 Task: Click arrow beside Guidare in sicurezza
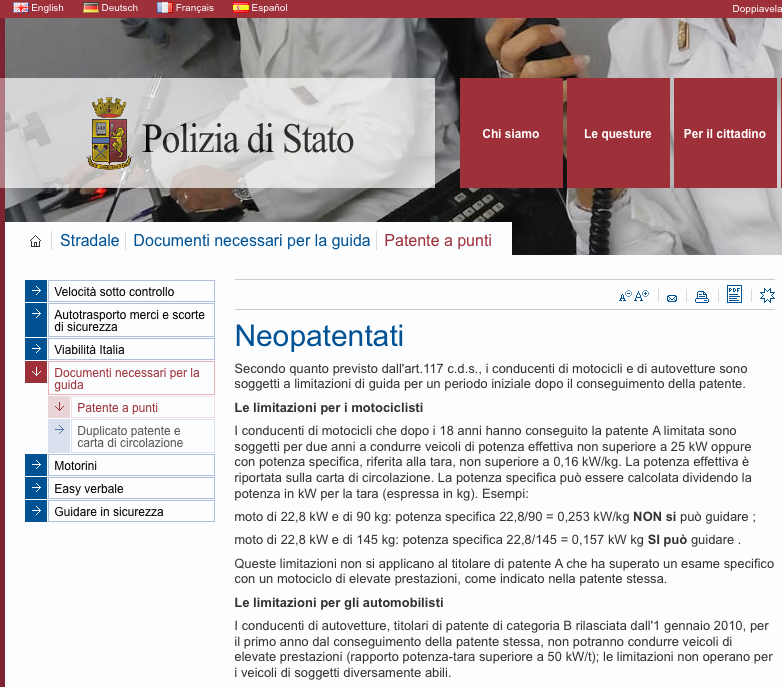tap(36, 511)
